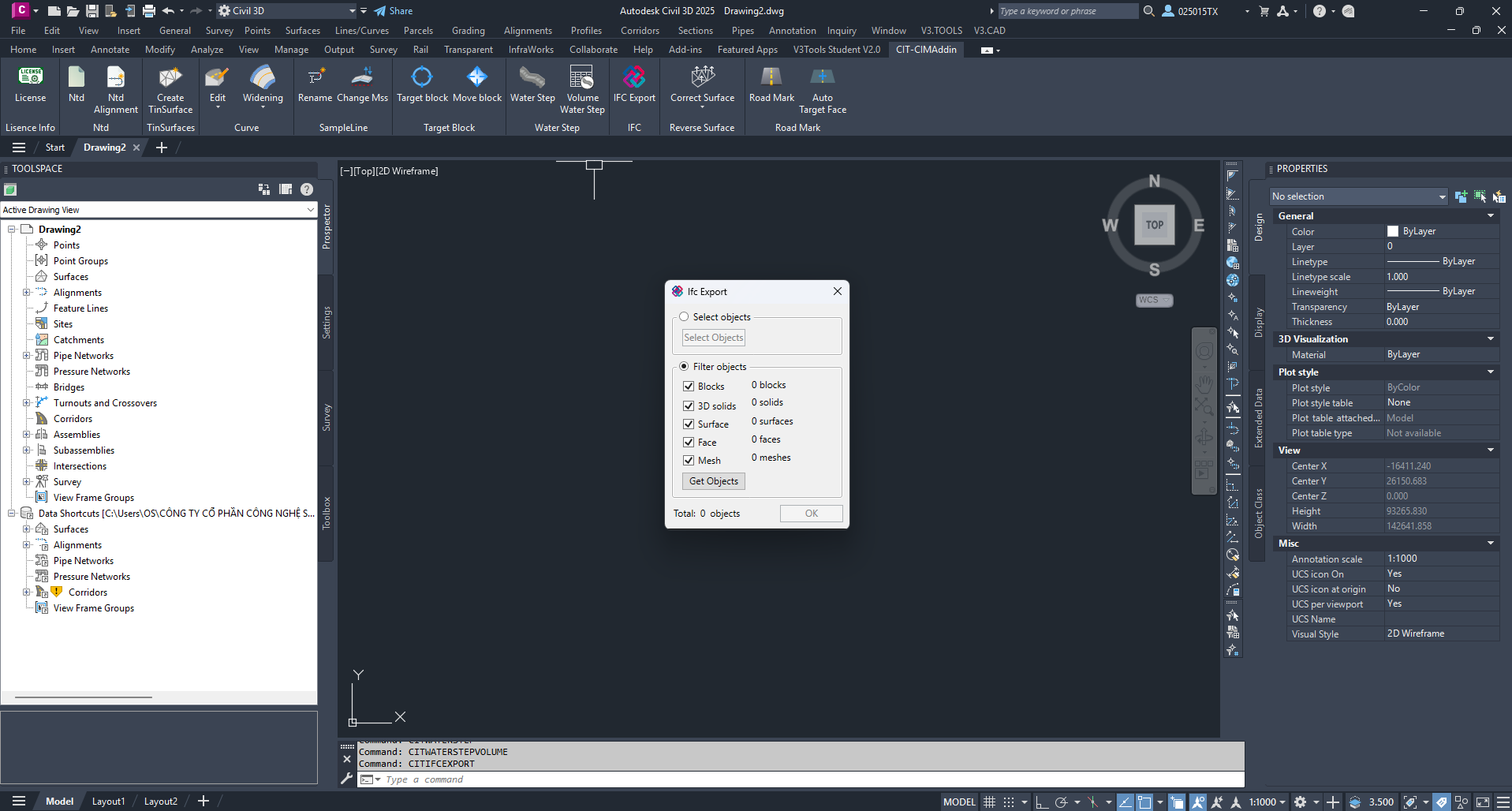
Task: Open the Corridors menu
Action: pyautogui.click(x=640, y=30)
